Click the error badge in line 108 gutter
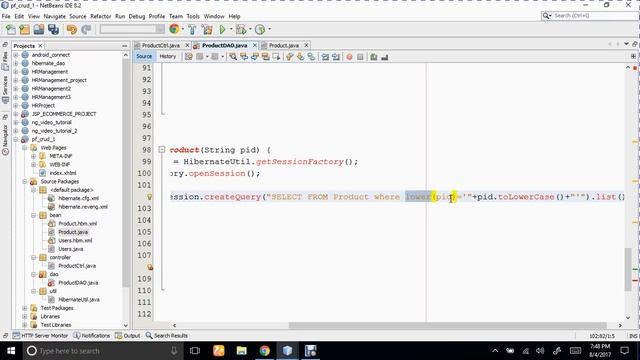 pyautogui.click(x=150, y=267)
